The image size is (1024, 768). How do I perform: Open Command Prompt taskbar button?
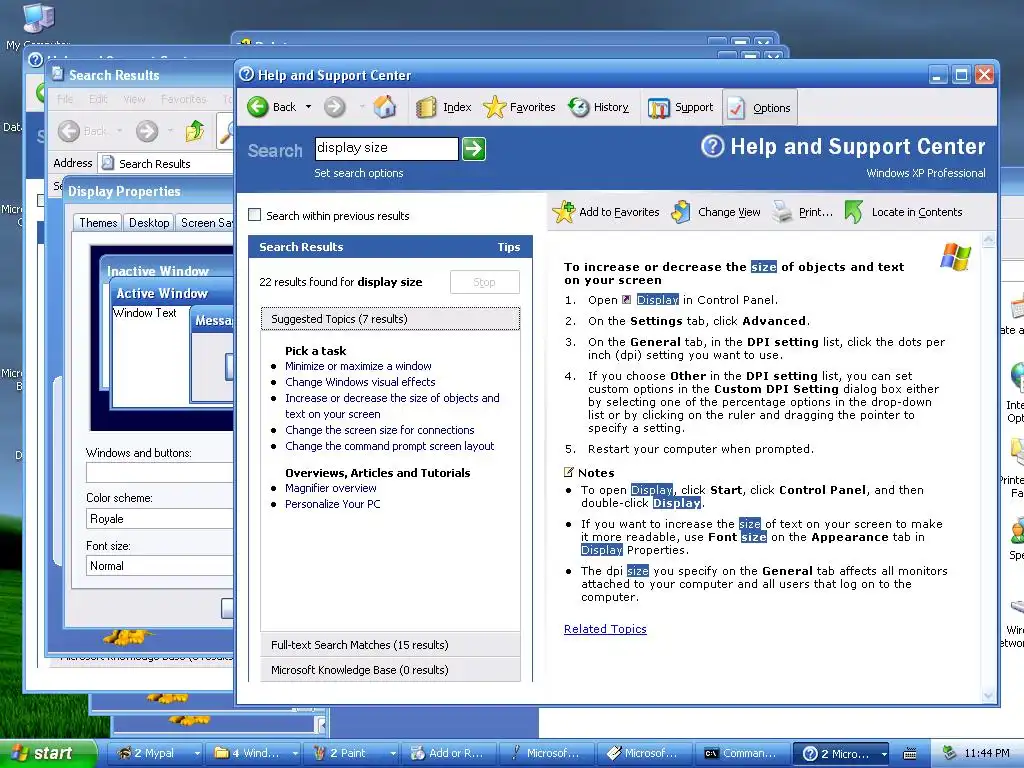coord(743,753)
